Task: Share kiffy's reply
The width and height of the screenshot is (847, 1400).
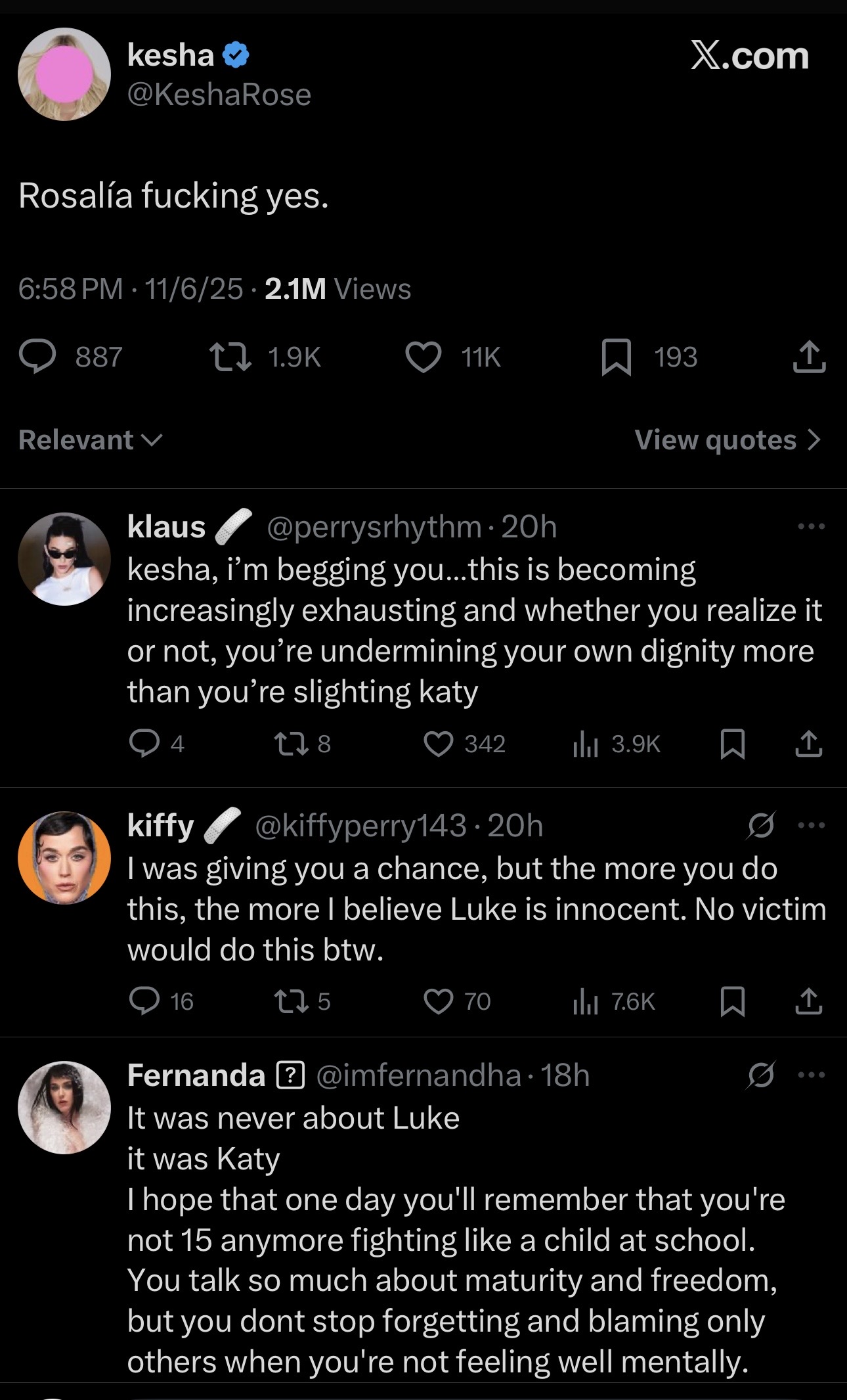Action: pyautogui.click(x=809, y=1001)
